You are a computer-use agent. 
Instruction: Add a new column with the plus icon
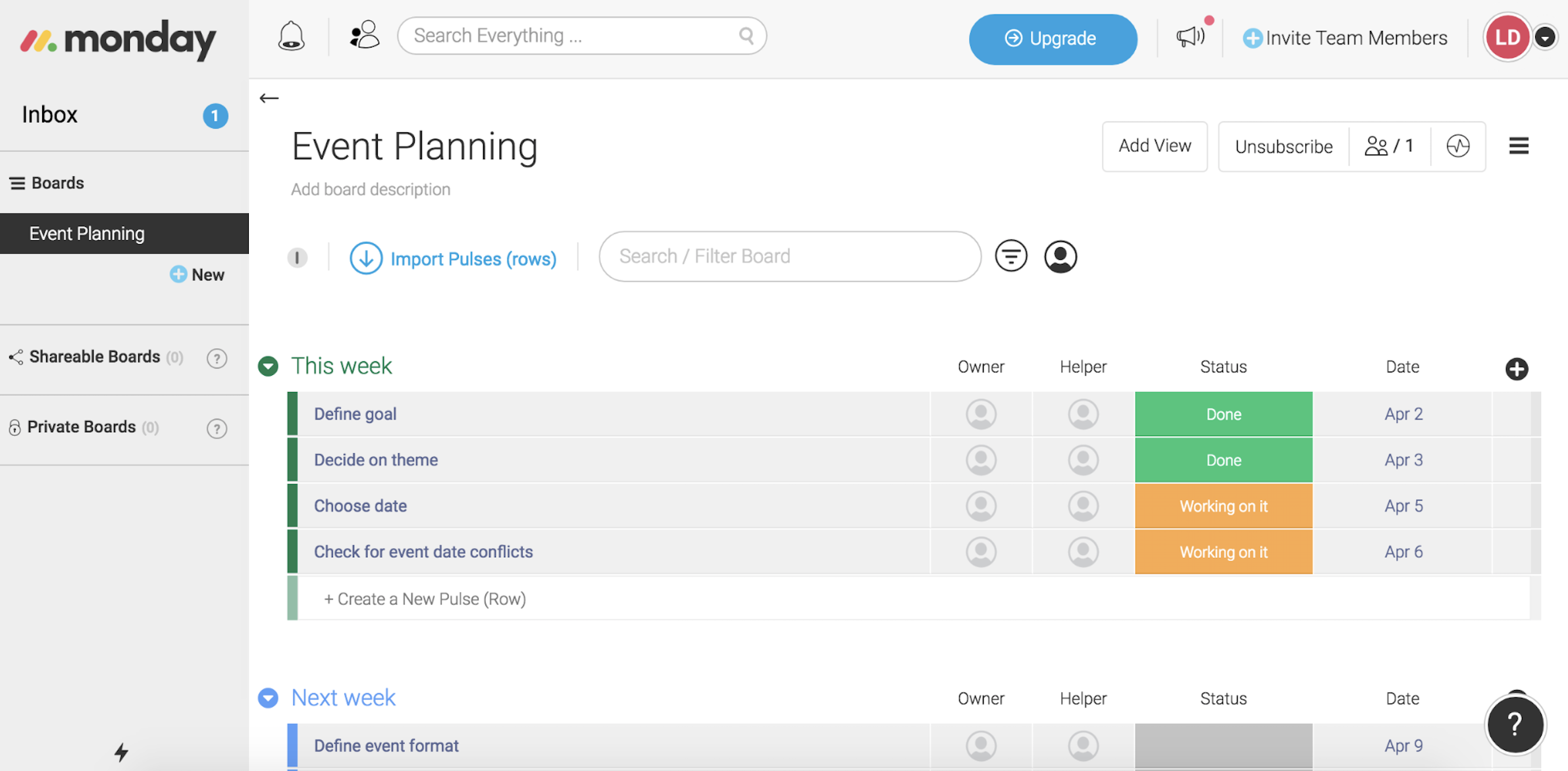click(x=1517, y=369)
